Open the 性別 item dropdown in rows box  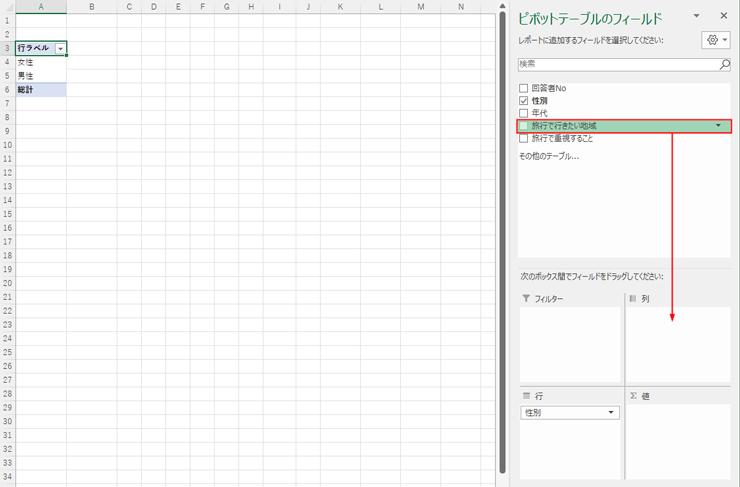[x=611, y=413]
